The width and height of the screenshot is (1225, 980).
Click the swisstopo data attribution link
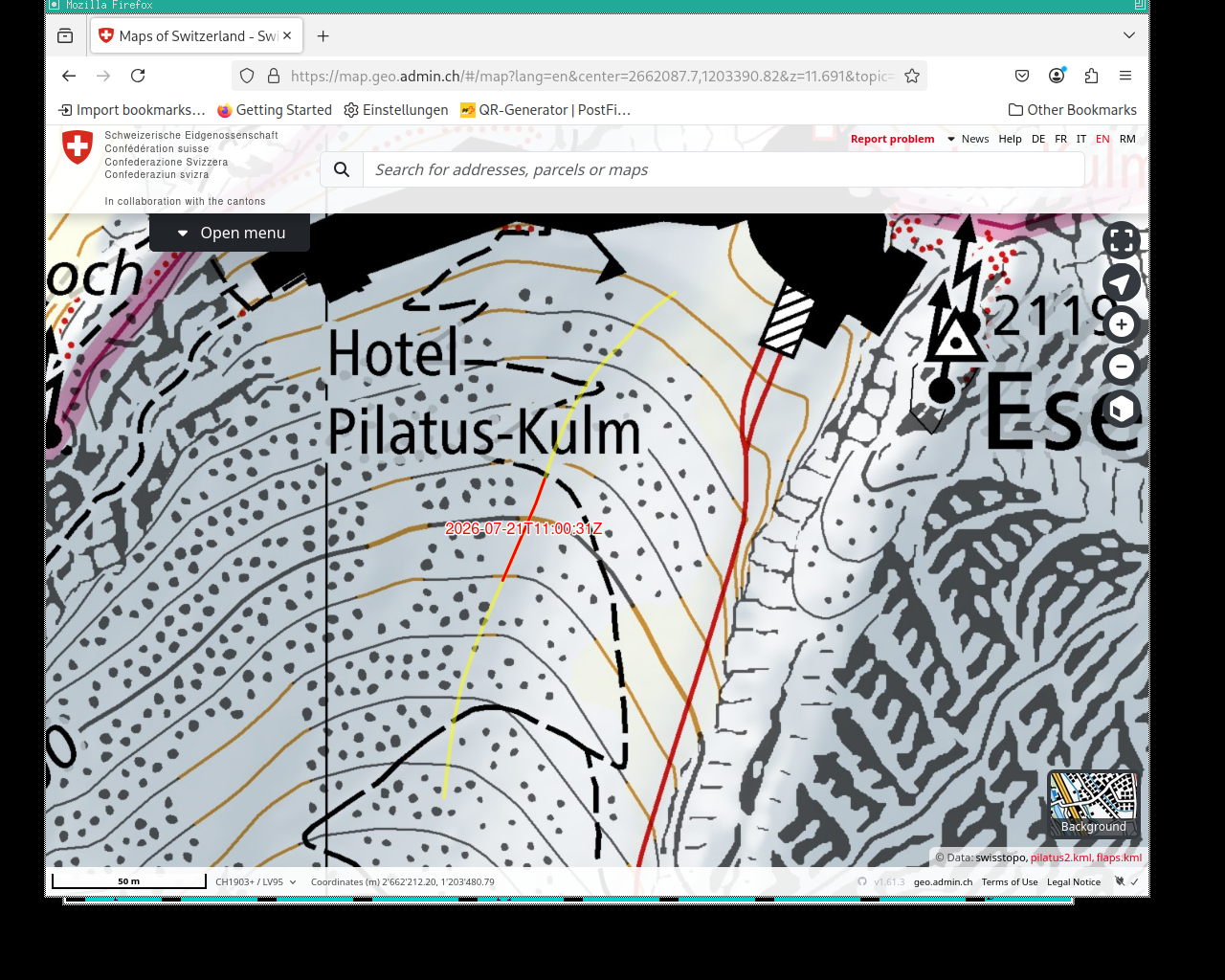tap(1001, 857)
